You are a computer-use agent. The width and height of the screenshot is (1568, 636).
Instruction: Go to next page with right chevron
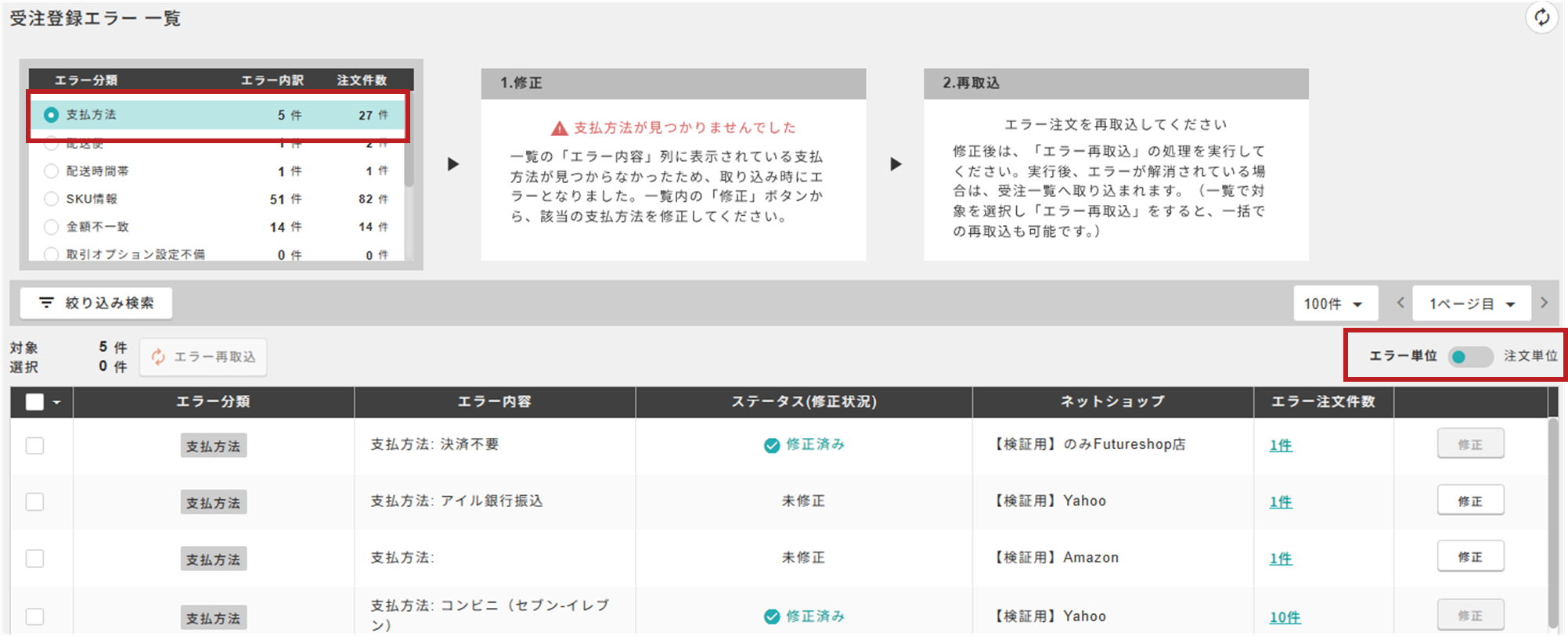1544,303
